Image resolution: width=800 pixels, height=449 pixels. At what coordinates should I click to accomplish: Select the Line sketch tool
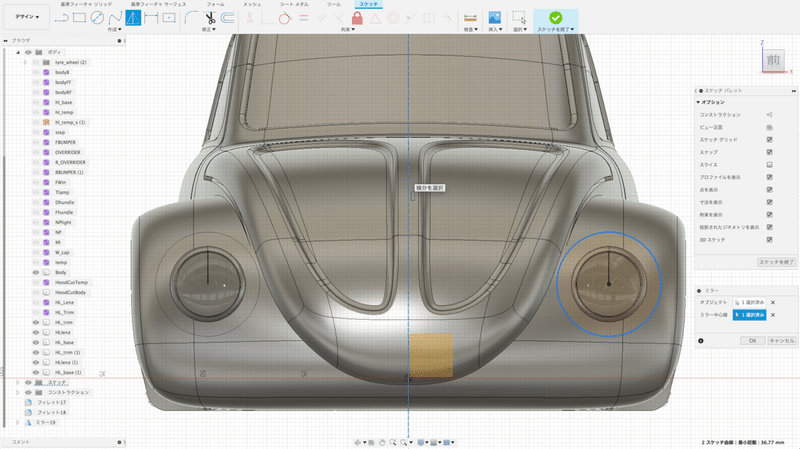pos(62,18)
